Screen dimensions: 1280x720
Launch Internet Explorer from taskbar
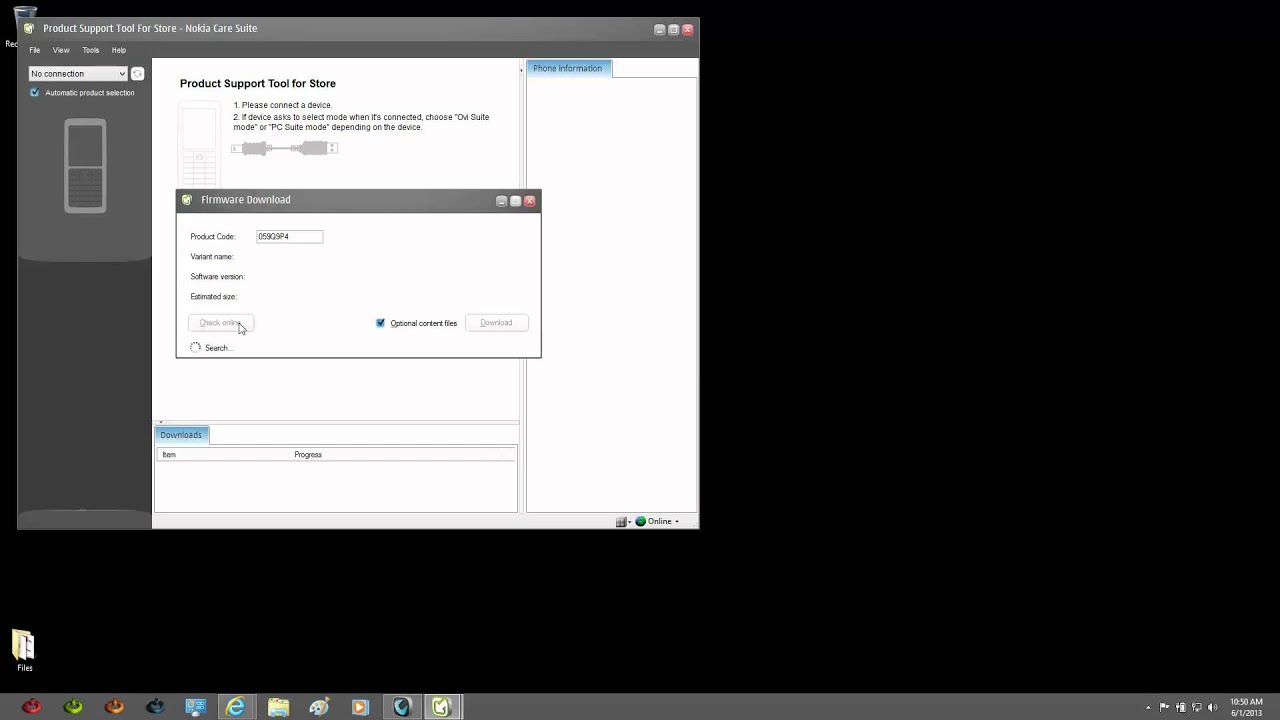click(236, 707)
